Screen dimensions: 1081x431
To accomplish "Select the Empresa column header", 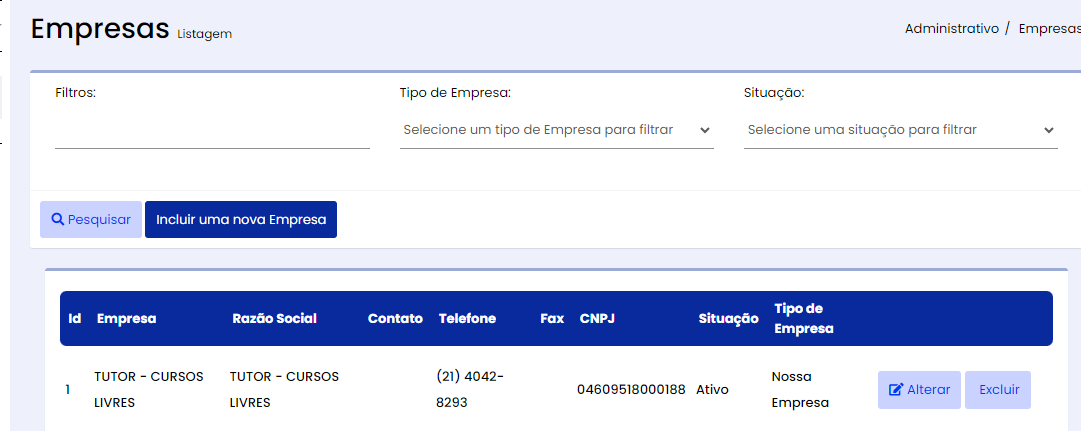I will 127,319.
